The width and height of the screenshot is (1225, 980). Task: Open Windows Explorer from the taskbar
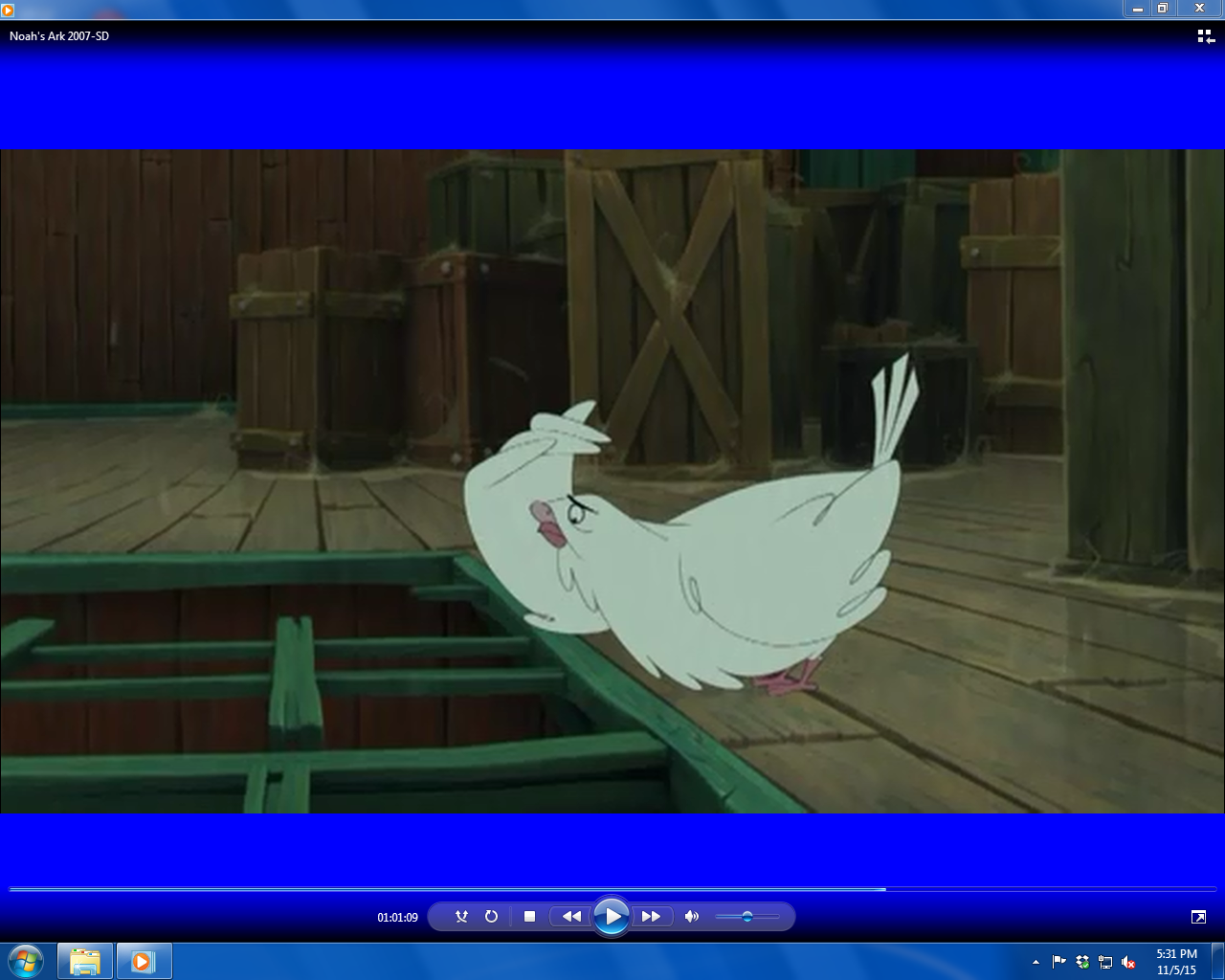tap(85, 961)
